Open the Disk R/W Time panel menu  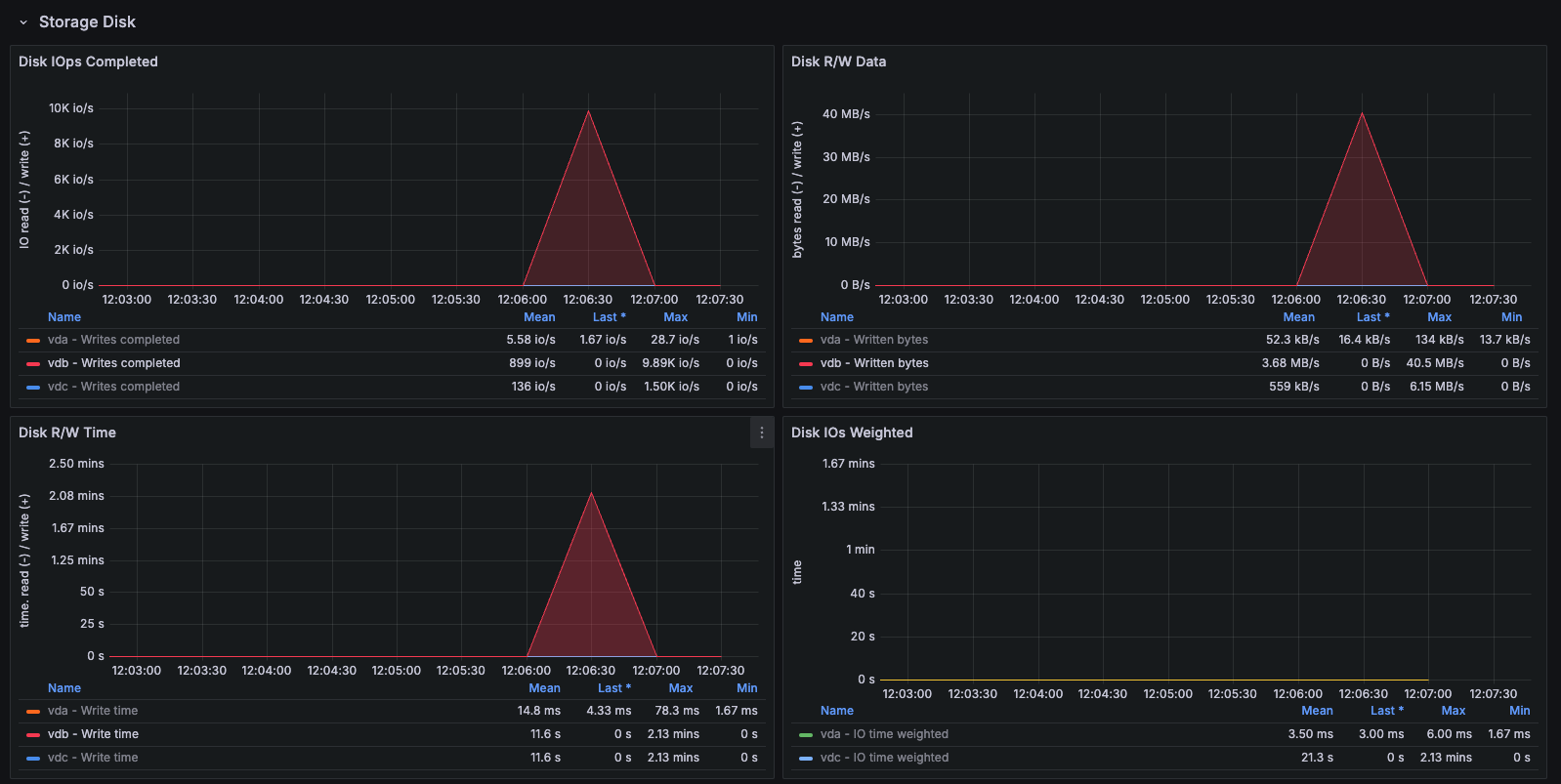point(762,433)
